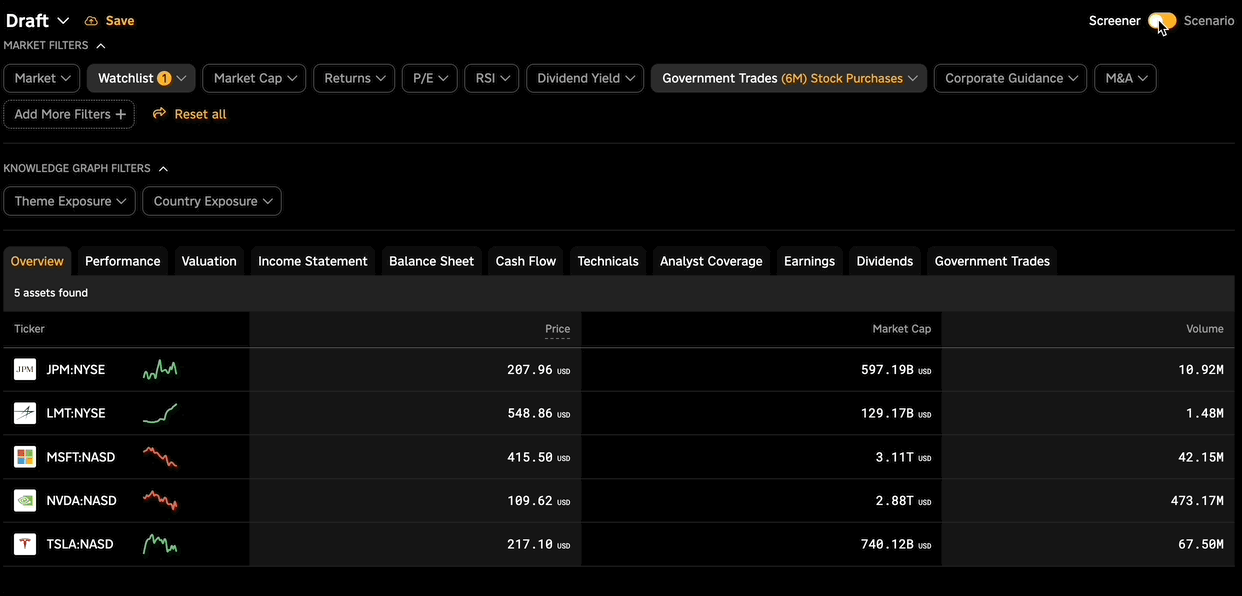Collapse the Market Filters section
The height and width of the screenshot is (596, 1242).
101,45
